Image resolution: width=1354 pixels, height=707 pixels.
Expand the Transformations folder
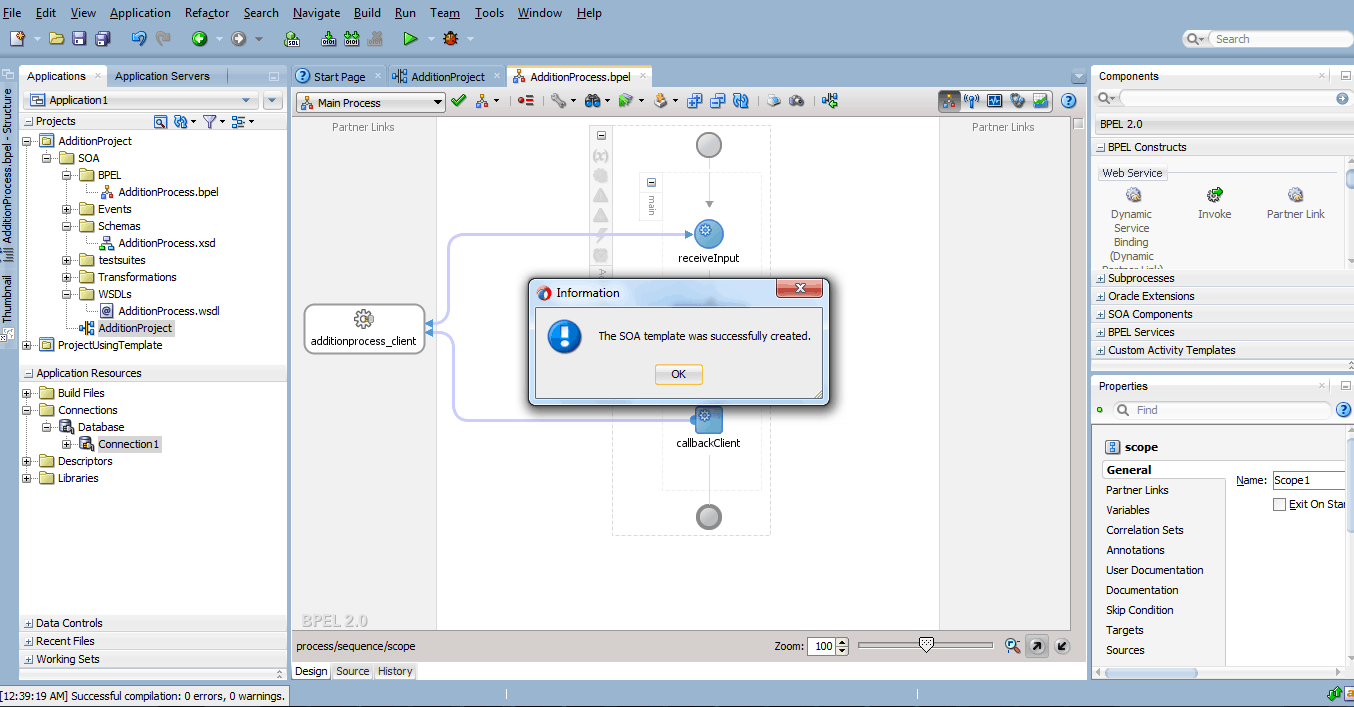point(67,277)
